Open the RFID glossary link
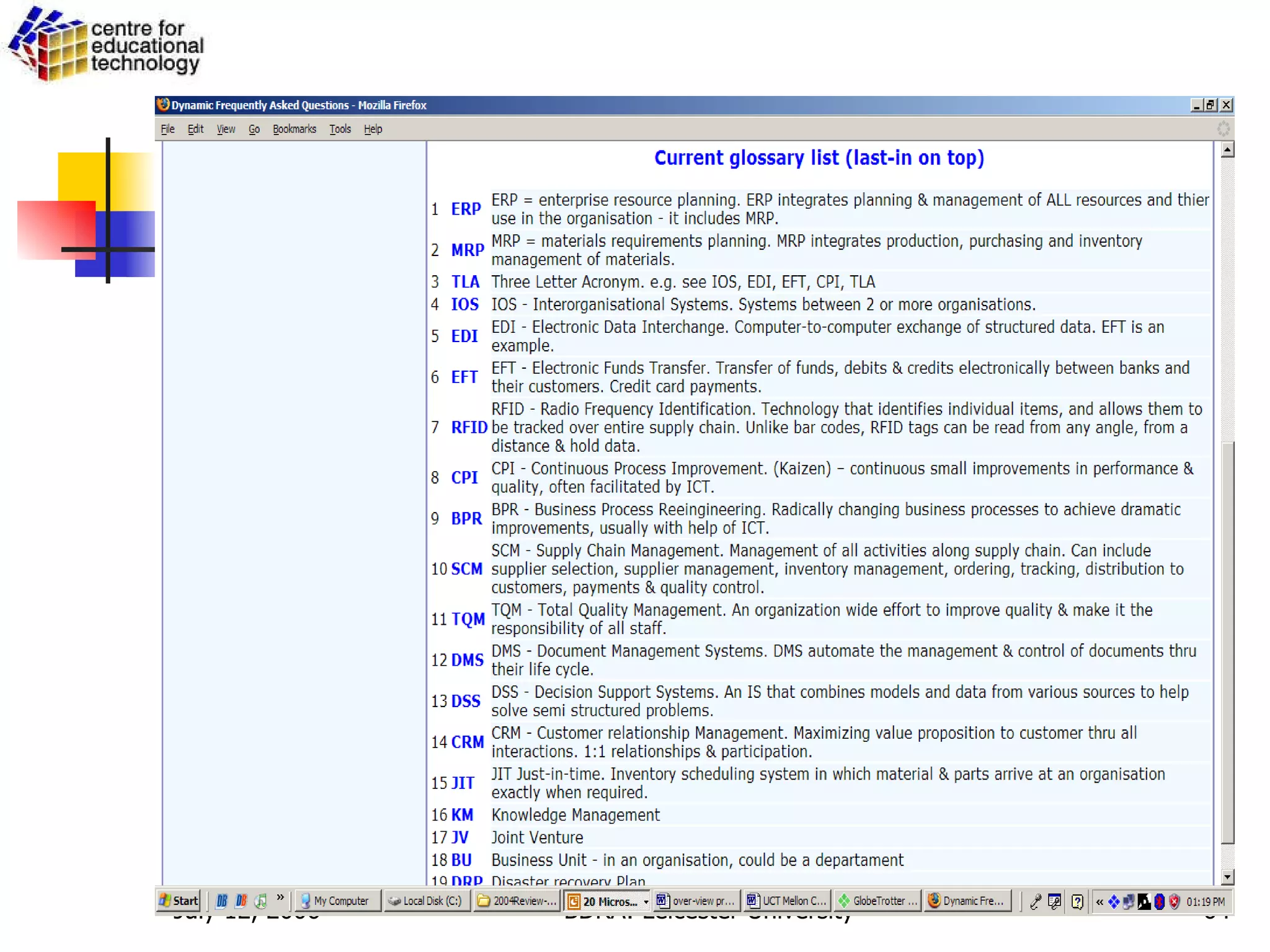 (x=469, y=428)
